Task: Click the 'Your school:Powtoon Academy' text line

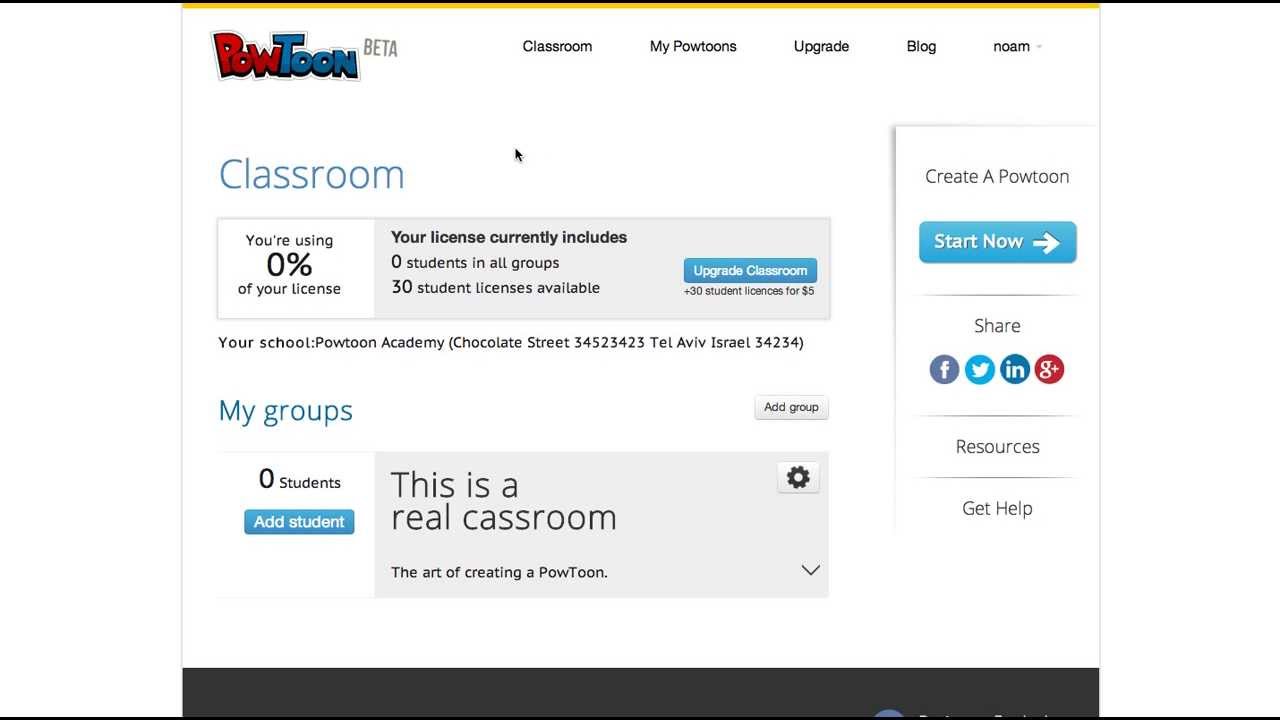Action: (x=511, y=343)
